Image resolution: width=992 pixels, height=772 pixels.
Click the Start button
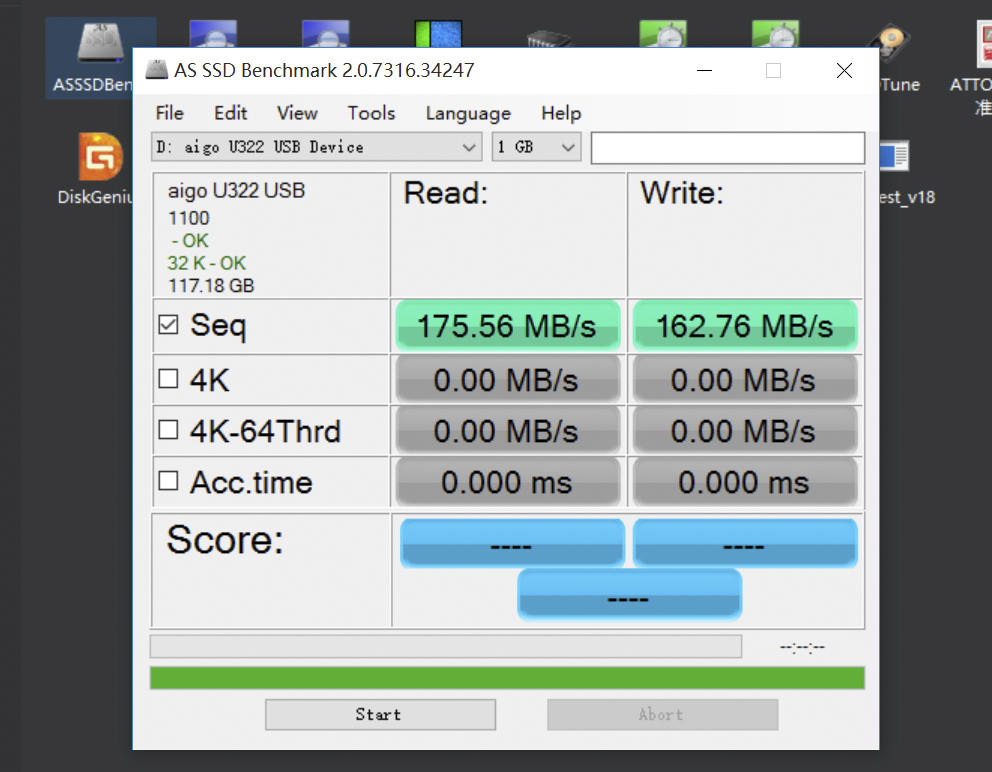380,714
